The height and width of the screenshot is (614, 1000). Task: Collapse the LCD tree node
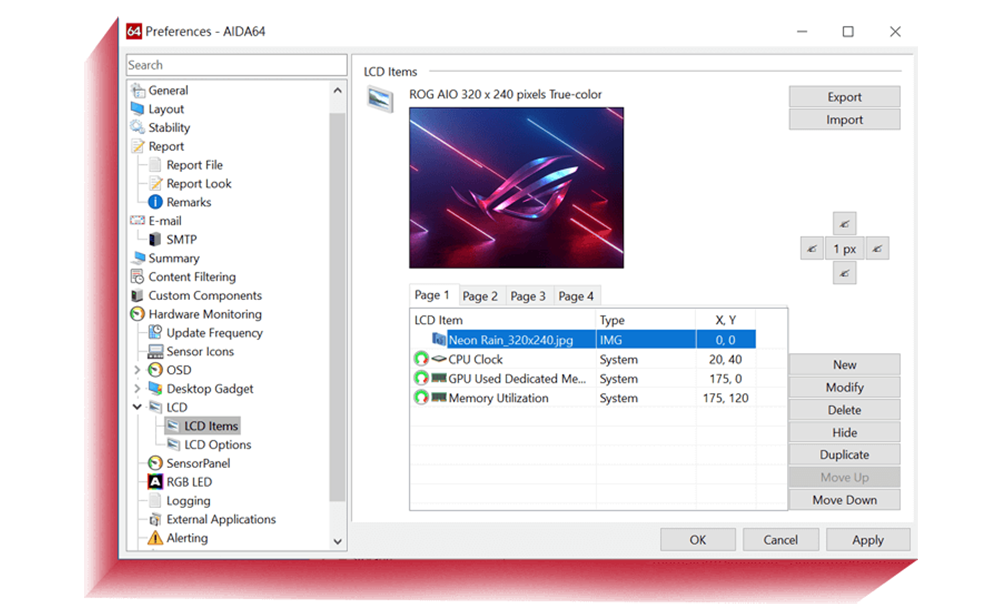[x=137, y=408]
